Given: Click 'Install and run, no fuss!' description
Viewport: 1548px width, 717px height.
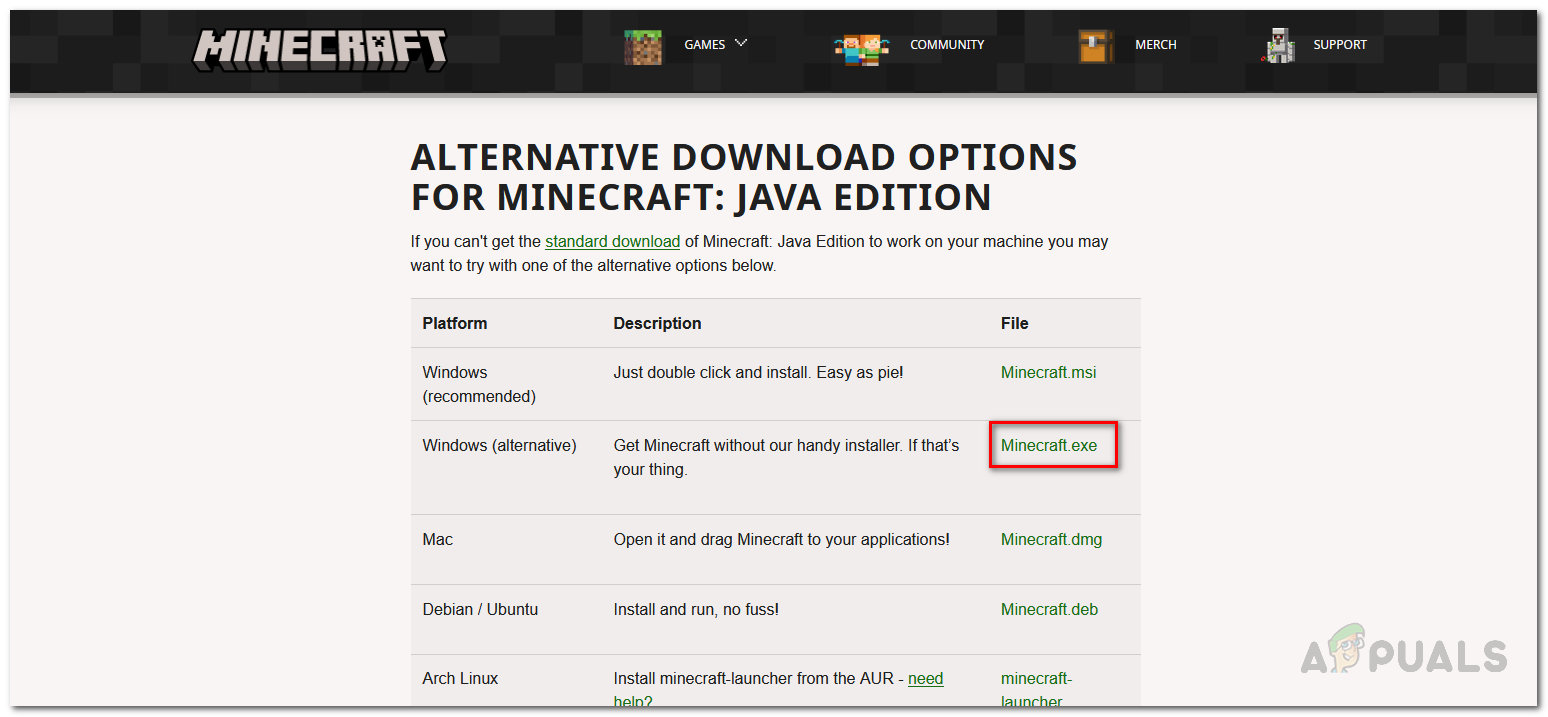Looking at the screenshot, I should [x=696, y=609].
